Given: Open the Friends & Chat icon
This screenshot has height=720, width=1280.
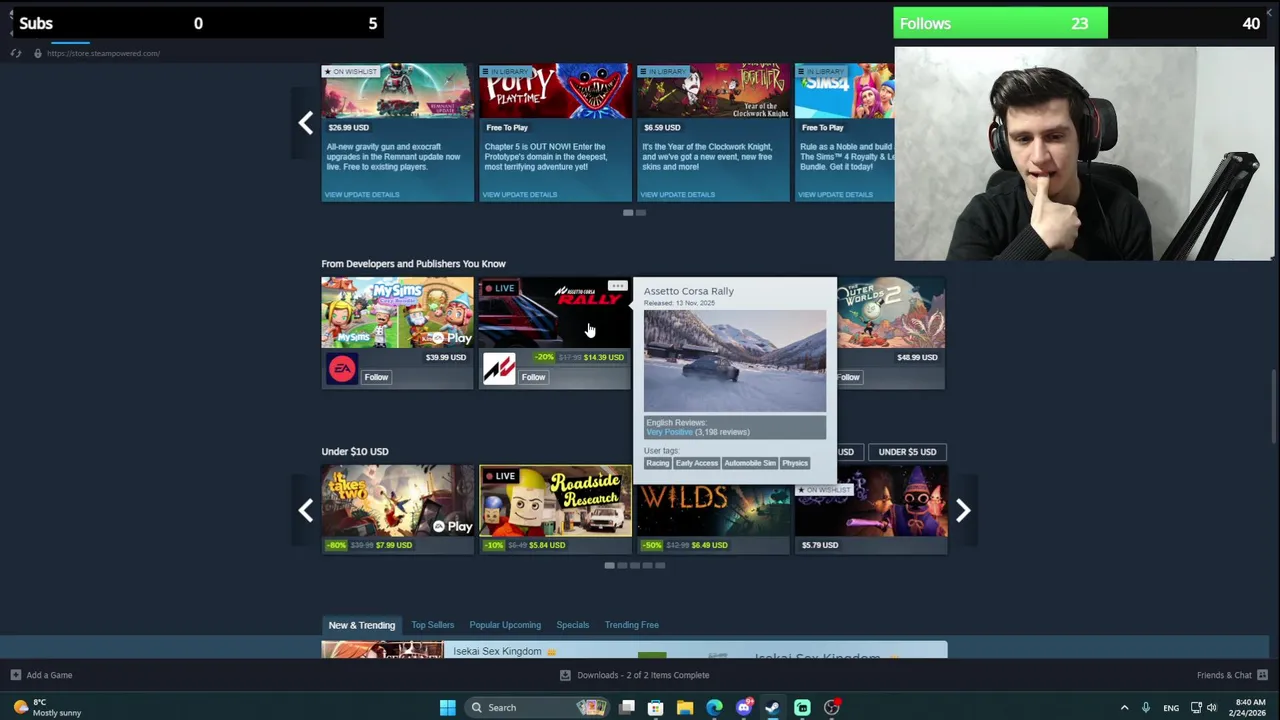Looking at the screenshot, I should (x=1262, y=675).
